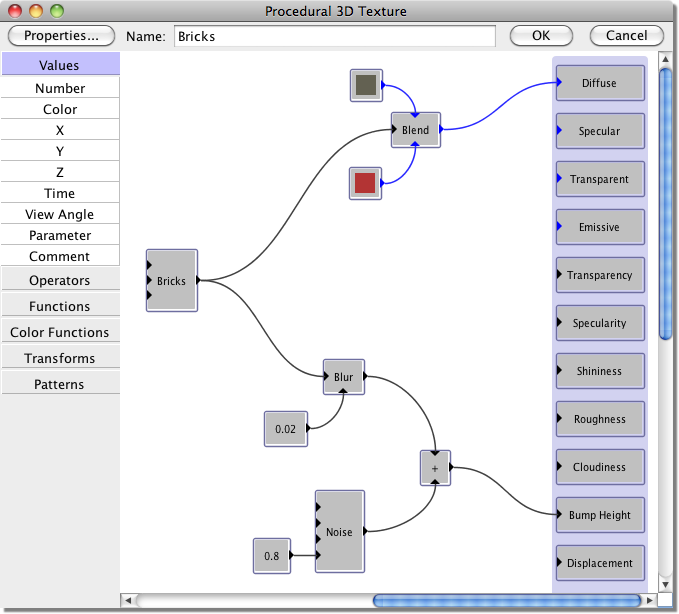This screenshot has width=679, height=614.
Task: Click the Bricks node's top input arrow
Action: (x=149, y=265)
